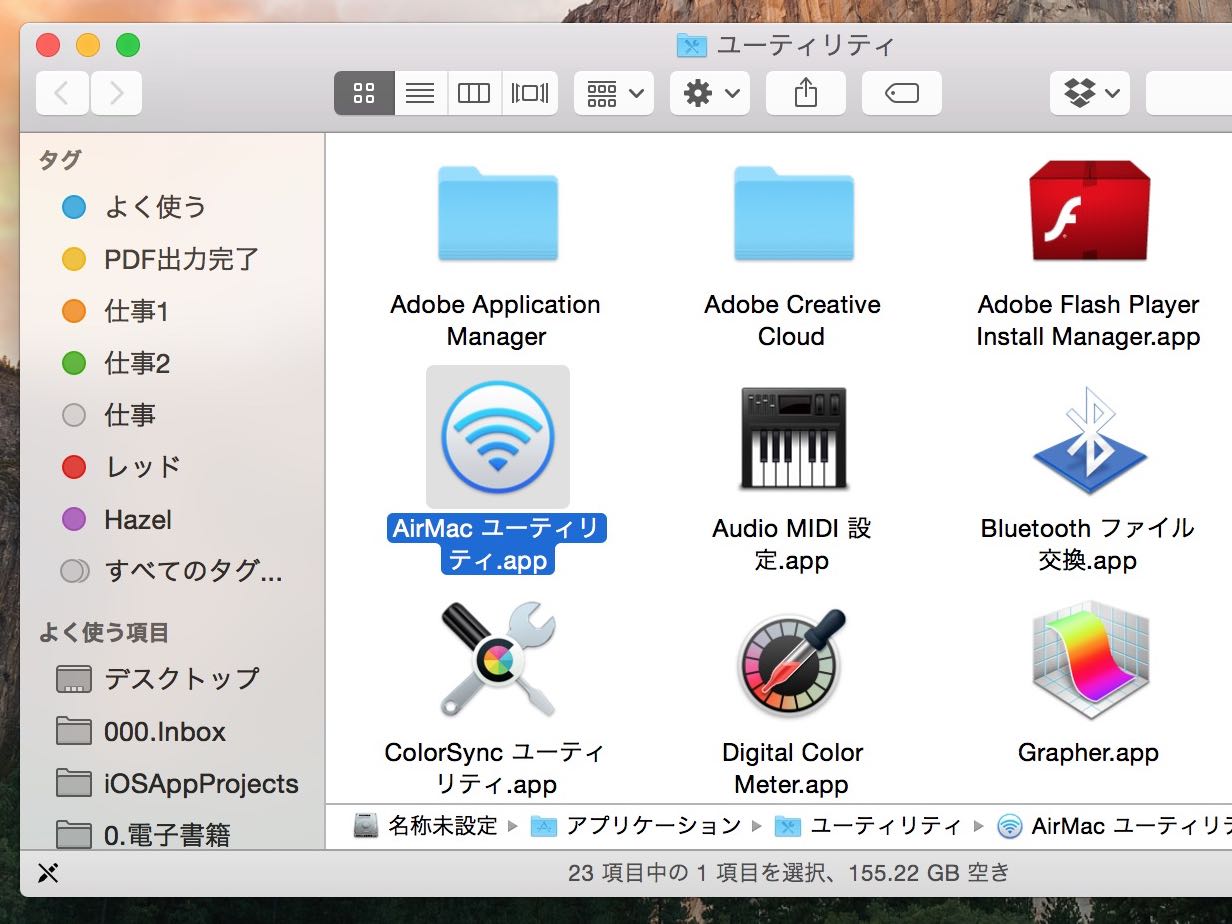Show all tags via すべてのタグ…

click(172, 571)
